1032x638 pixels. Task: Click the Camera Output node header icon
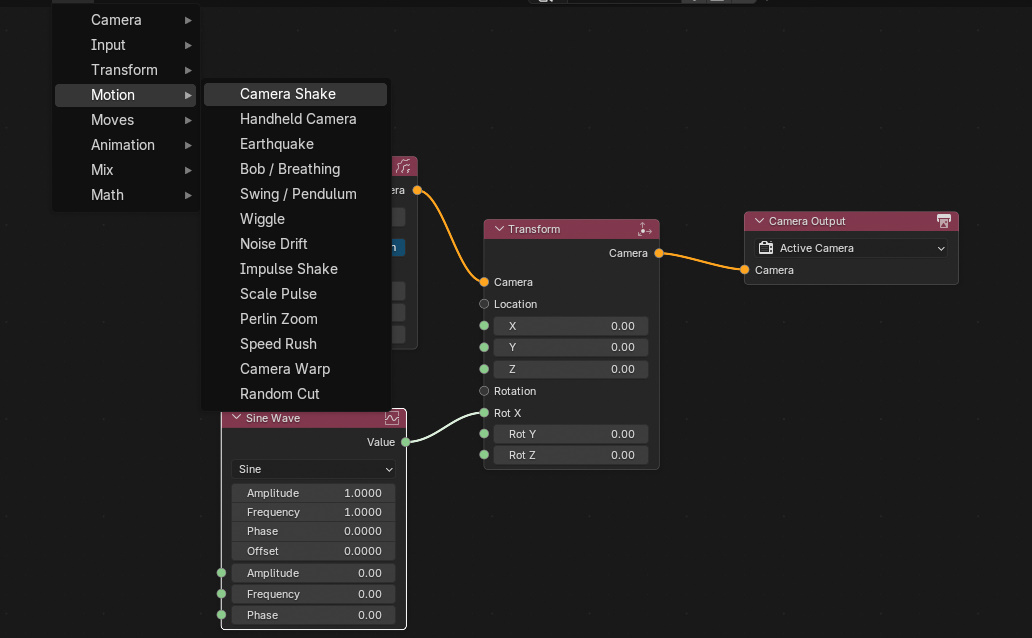(x=943, y=221)
